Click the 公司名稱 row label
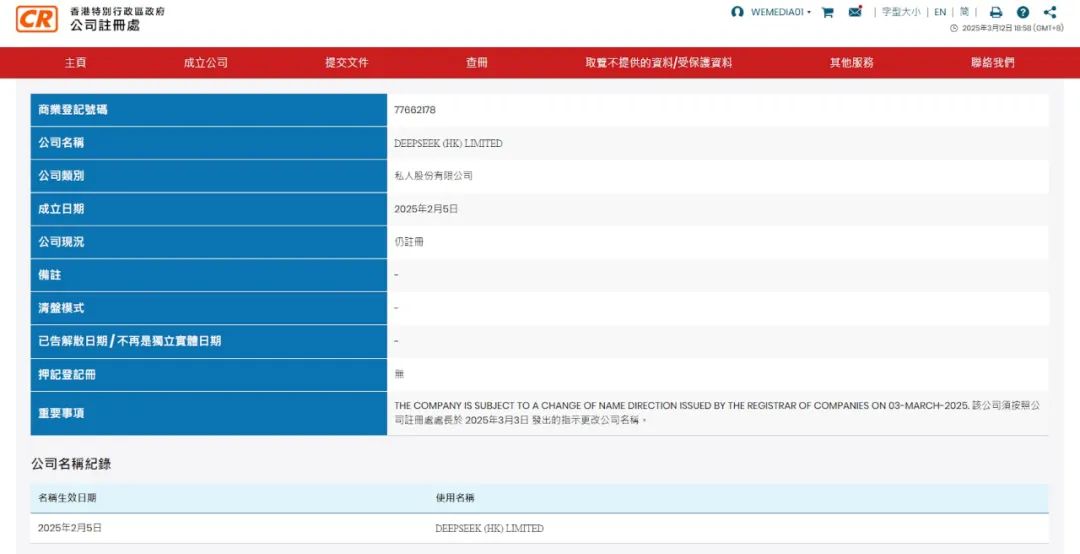This screenshot has height=554, width=1080. (61, 143)
